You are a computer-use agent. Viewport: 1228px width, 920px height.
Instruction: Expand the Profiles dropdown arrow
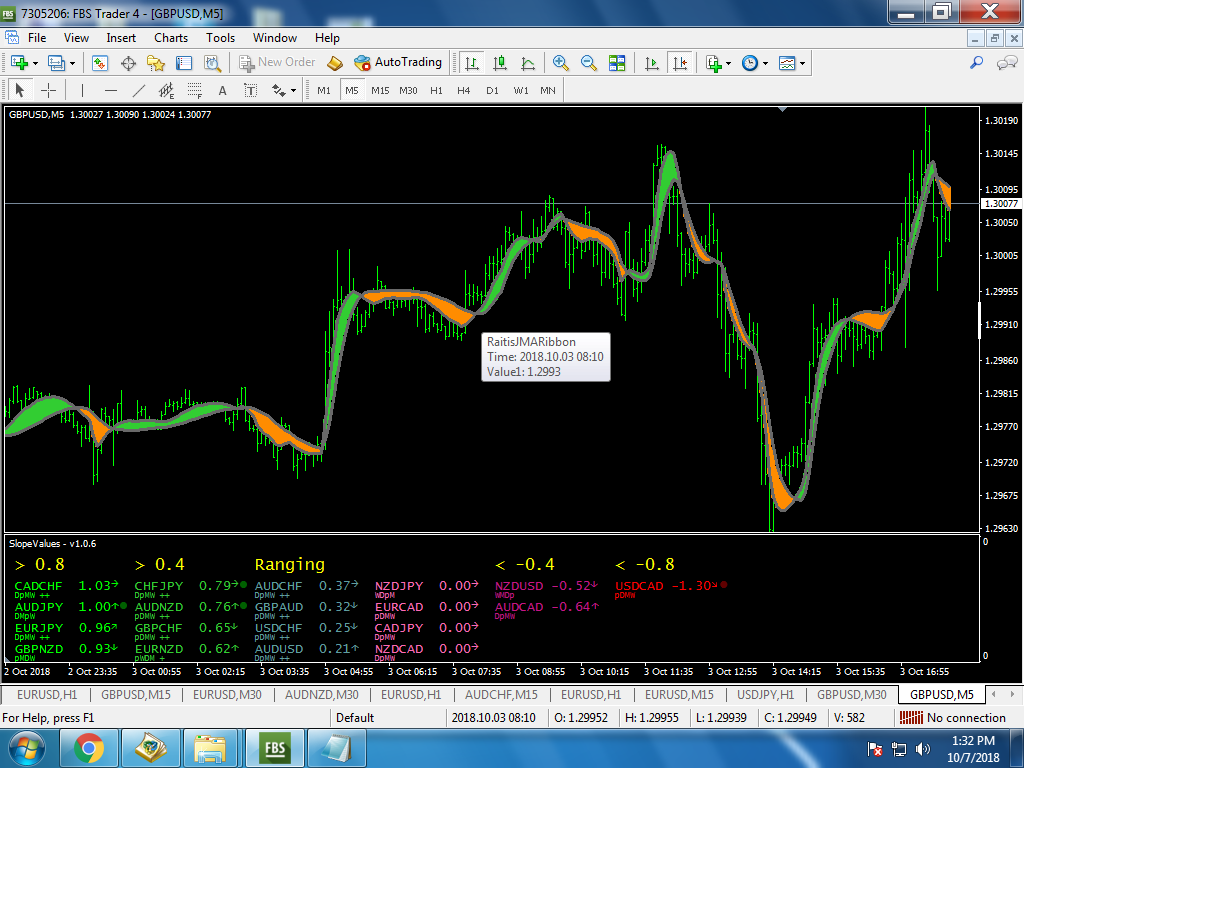click(74, 62)
